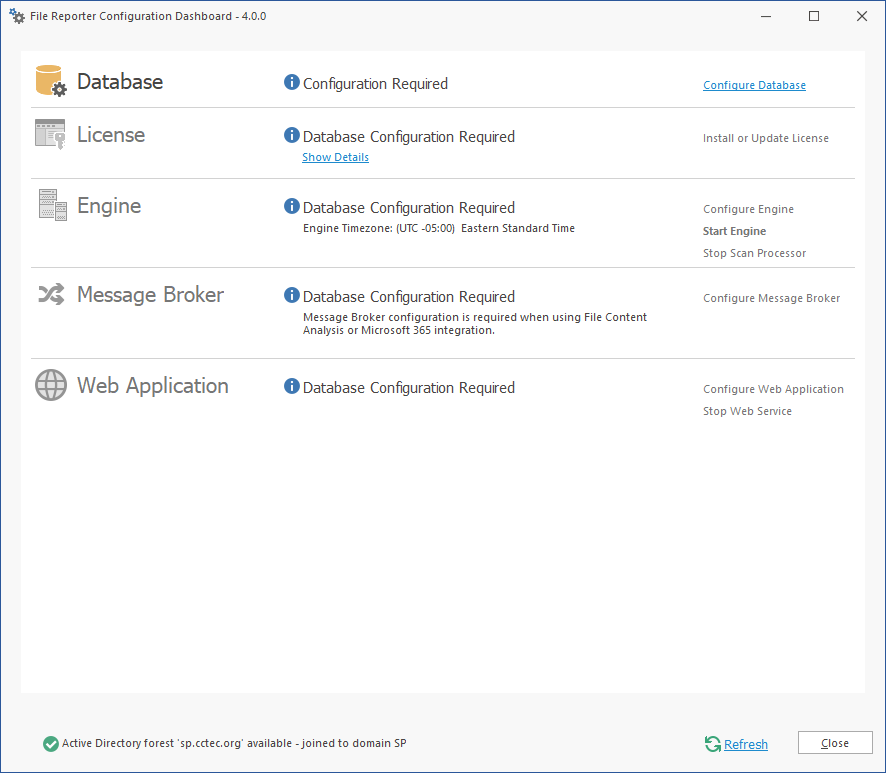This screenshot has width=886, height=773.
Task: Choose Configure Web Application
Action: (773, 389)
